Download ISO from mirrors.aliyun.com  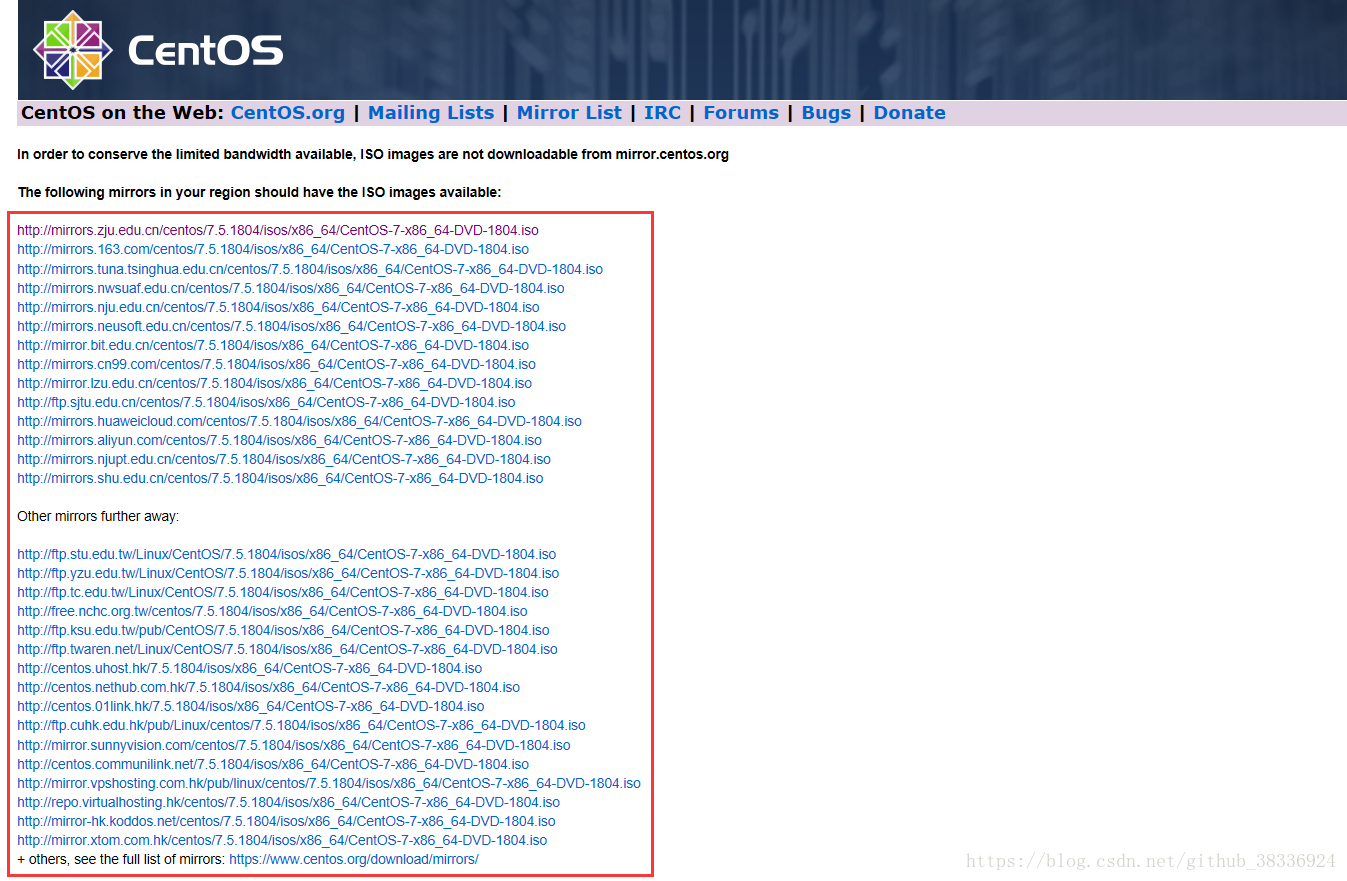pyautogui.click(x=280, y=440)
